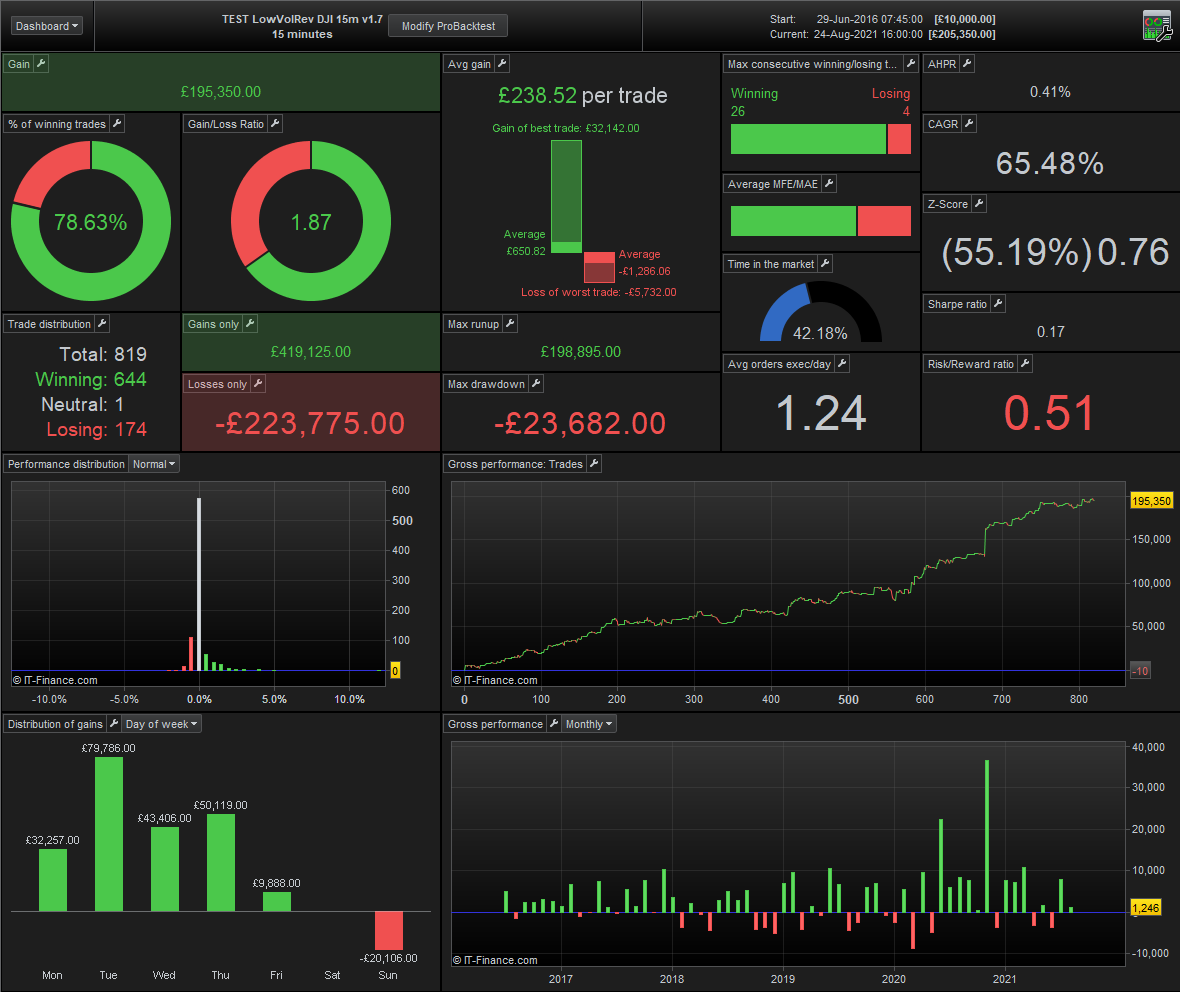The width and height of the screenshot is (1180, 992).
Task: Click the Z-Score (55.19%) 0.76 value
Action: point(1055,252)
